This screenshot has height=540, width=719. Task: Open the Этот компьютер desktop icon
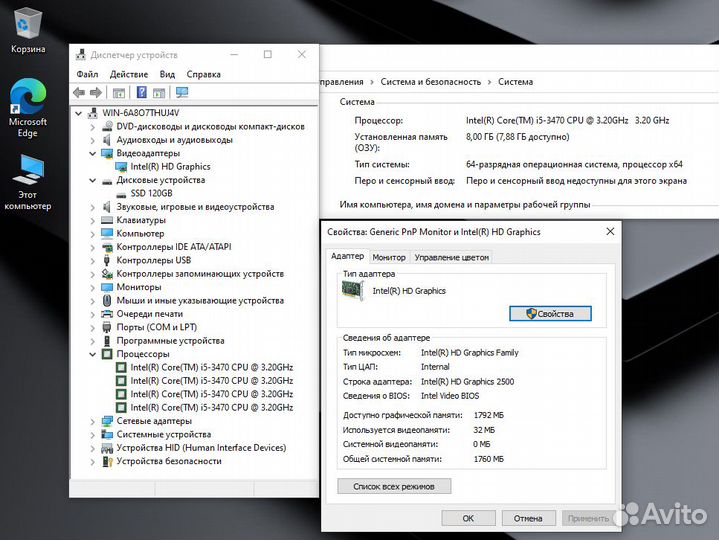[x=28, y=182]
